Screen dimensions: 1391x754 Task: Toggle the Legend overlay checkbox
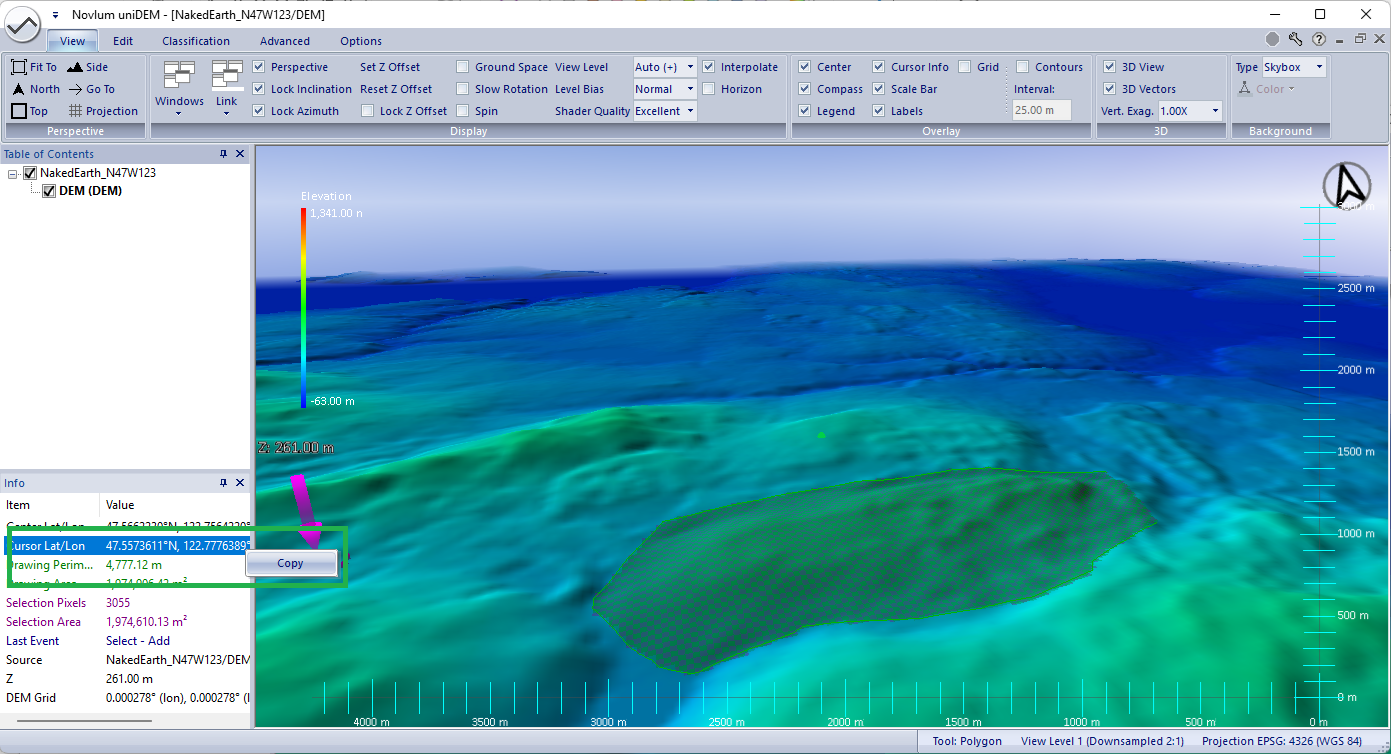pyautogui.click(x=805, y=111)
